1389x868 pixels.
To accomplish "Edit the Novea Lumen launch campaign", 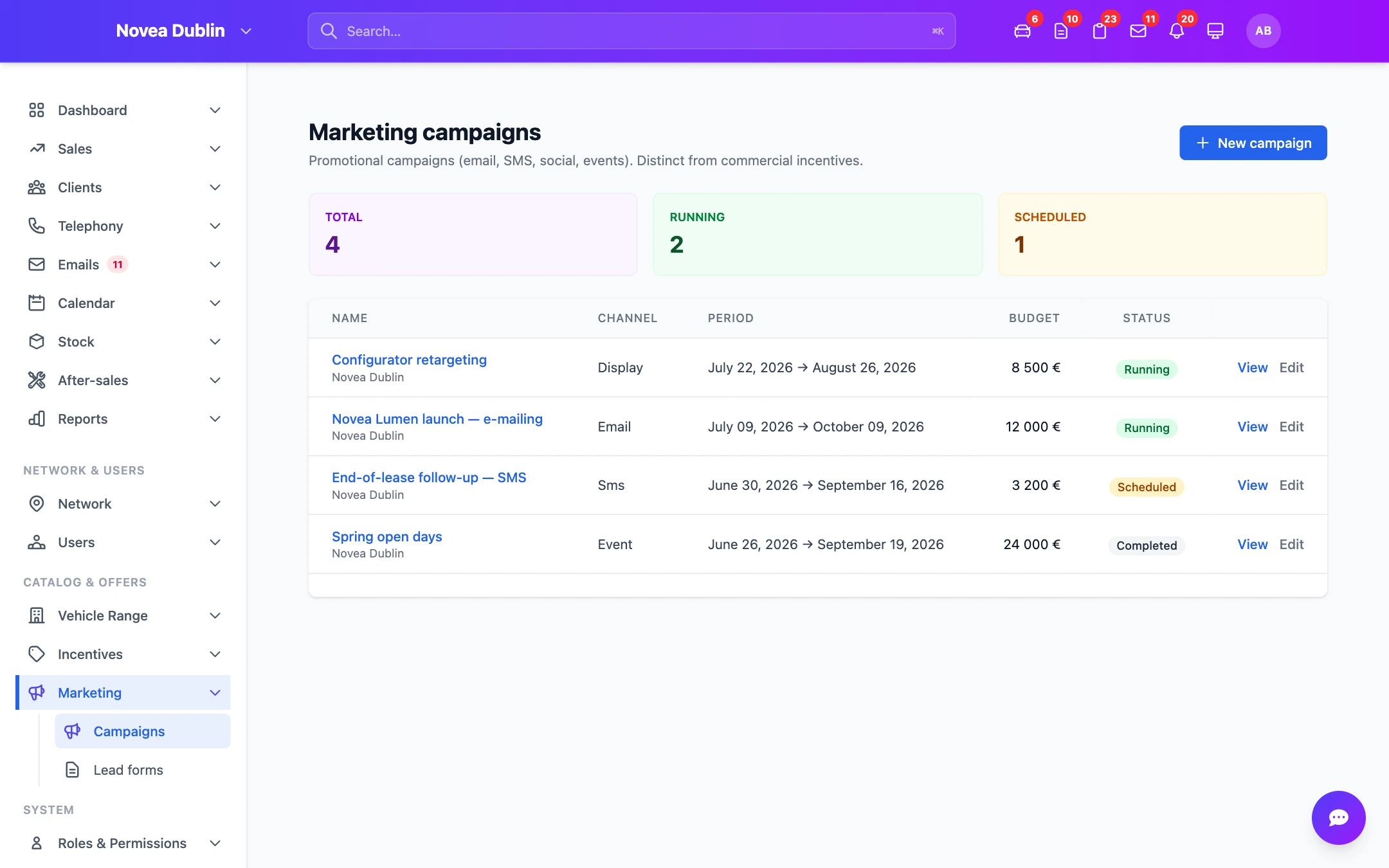I will click(1291, 426).
